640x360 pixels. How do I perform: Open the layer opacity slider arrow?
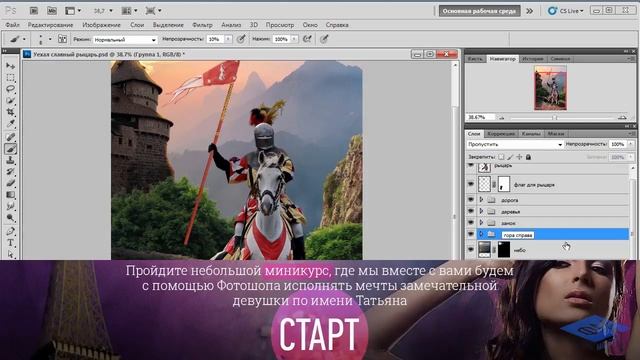tap(631, 144)
